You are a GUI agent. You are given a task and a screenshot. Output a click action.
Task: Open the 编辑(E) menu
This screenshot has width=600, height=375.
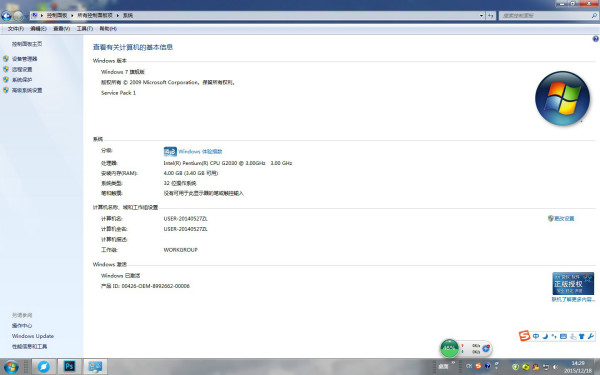click(38, 29)
